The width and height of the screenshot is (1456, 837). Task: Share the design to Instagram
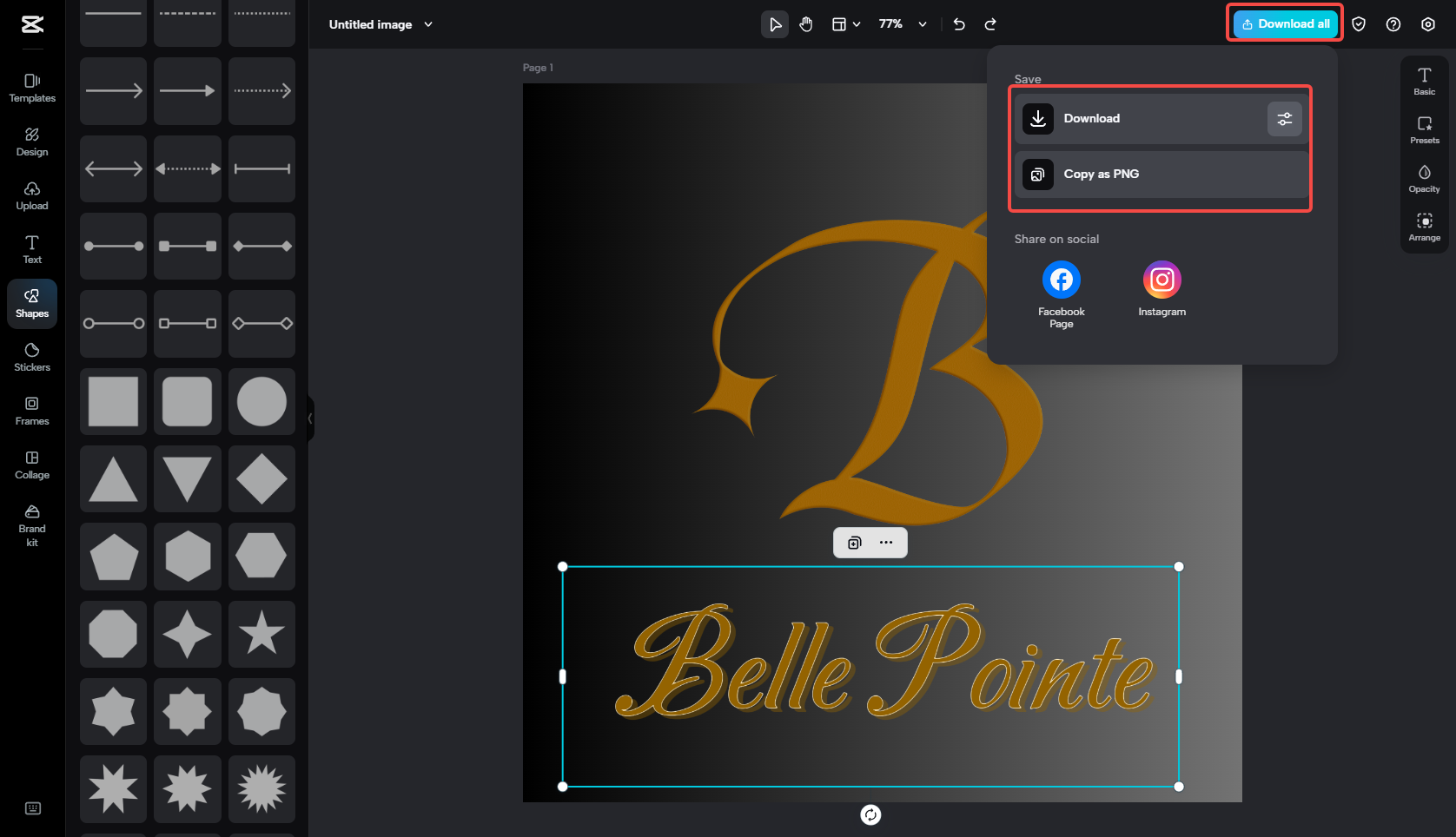coord(1161,279)
